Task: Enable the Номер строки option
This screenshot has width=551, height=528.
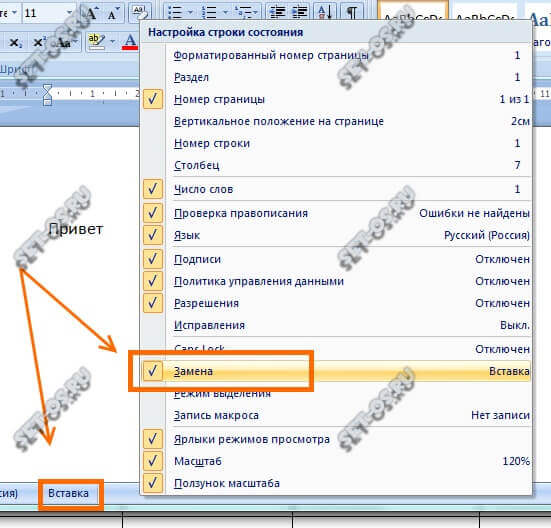Action: 337,143
